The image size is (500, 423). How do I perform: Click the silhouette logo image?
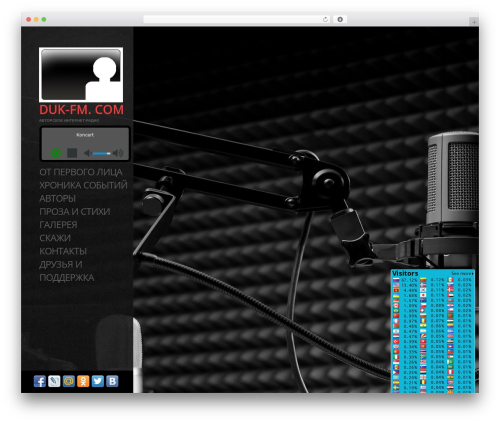click(x=81, y=75)
